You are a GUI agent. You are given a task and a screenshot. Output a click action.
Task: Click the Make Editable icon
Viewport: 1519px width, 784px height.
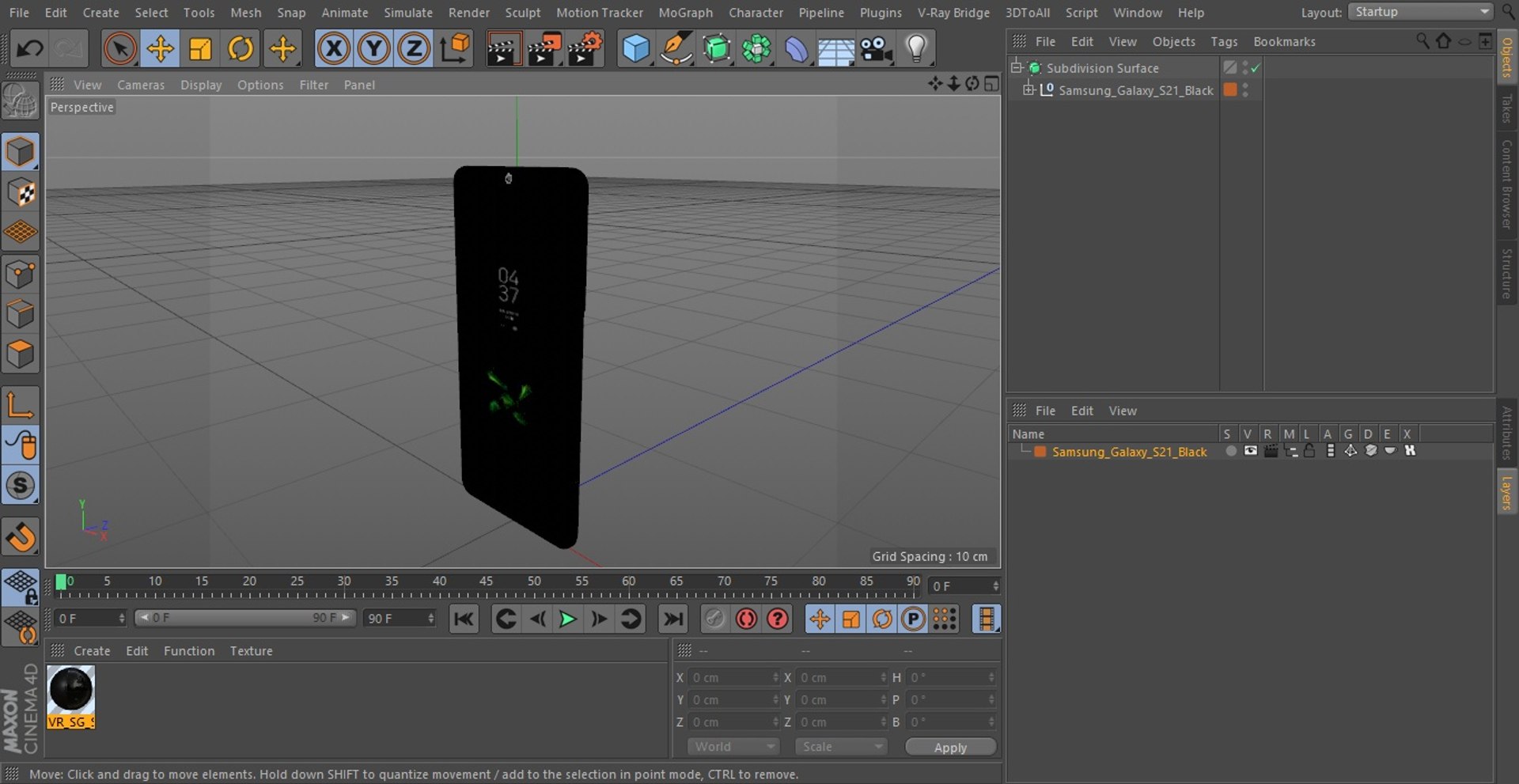pos(21,102)
